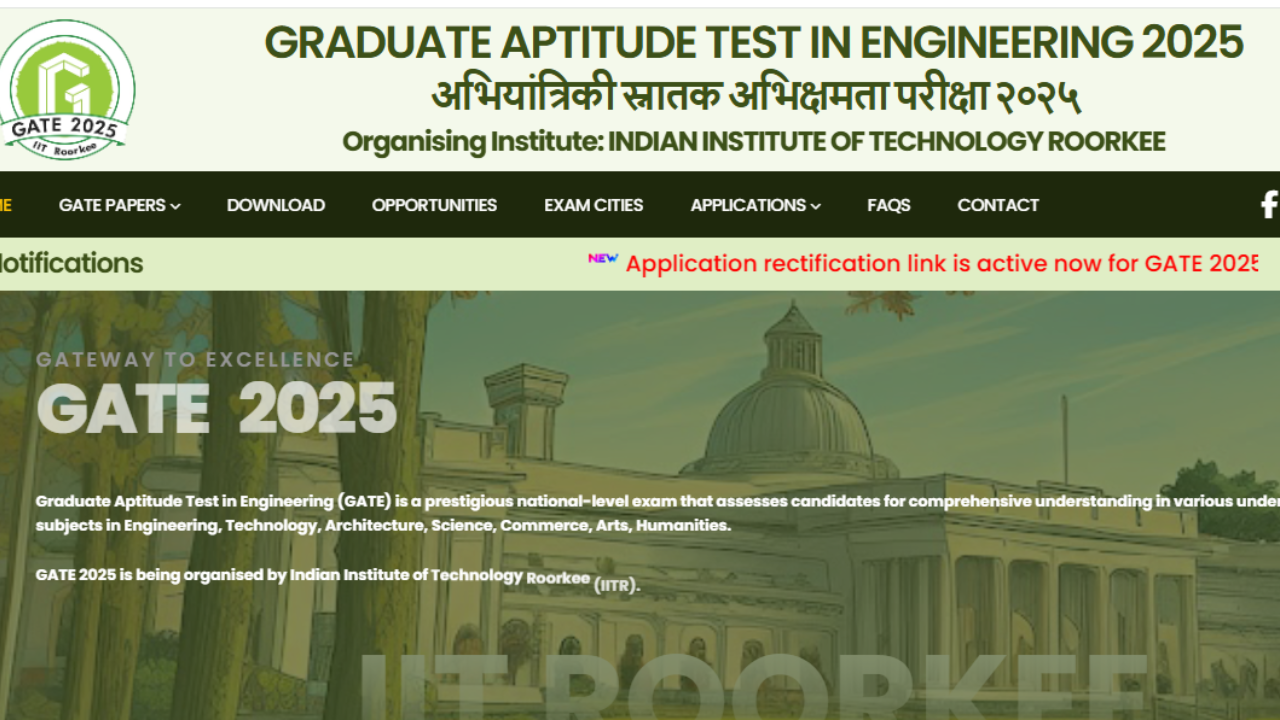Select the OPPORTUNITIES menu item
The height and width of the screenshot is (720, 1280).
[434, 205]
